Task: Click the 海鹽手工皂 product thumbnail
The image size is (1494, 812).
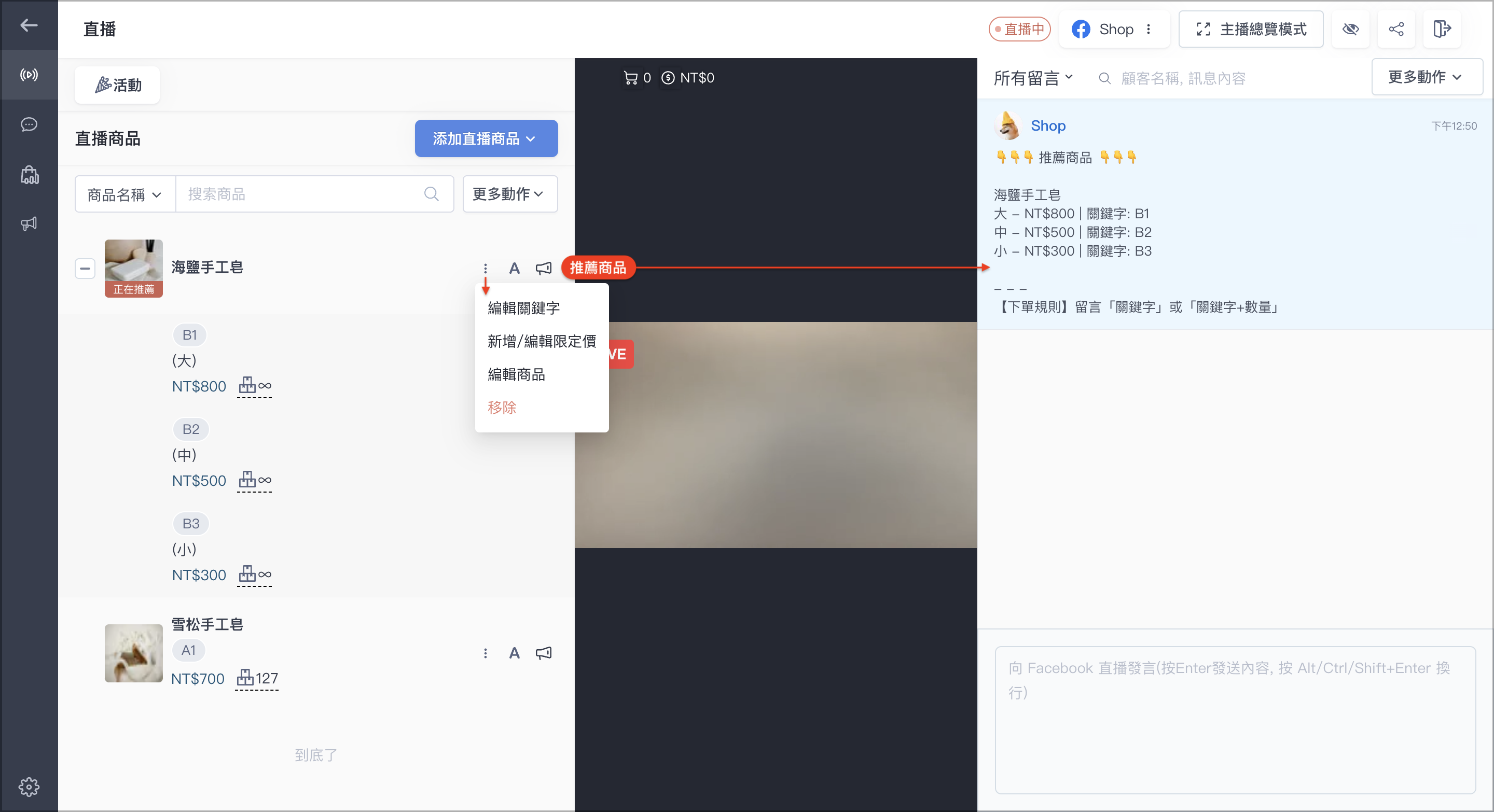Action: 133,269
